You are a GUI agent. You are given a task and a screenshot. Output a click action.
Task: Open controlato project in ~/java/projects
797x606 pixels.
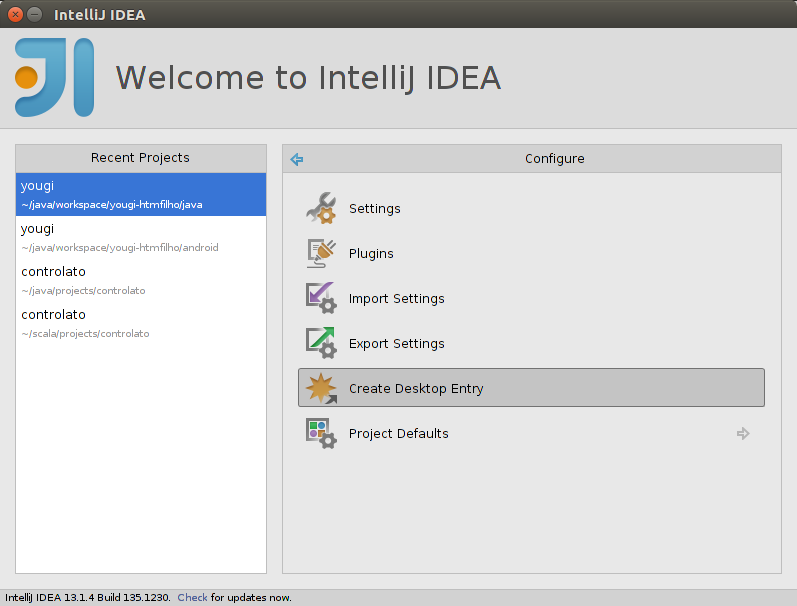coord(141,281)
